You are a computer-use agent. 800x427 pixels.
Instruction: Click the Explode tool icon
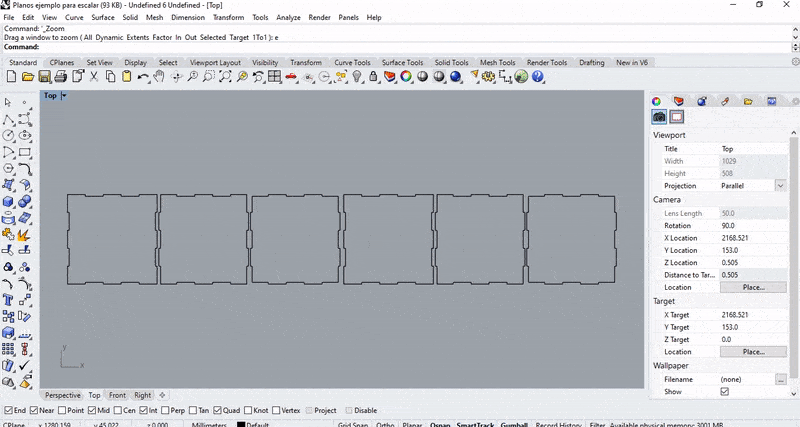click(x=24, y=235)
